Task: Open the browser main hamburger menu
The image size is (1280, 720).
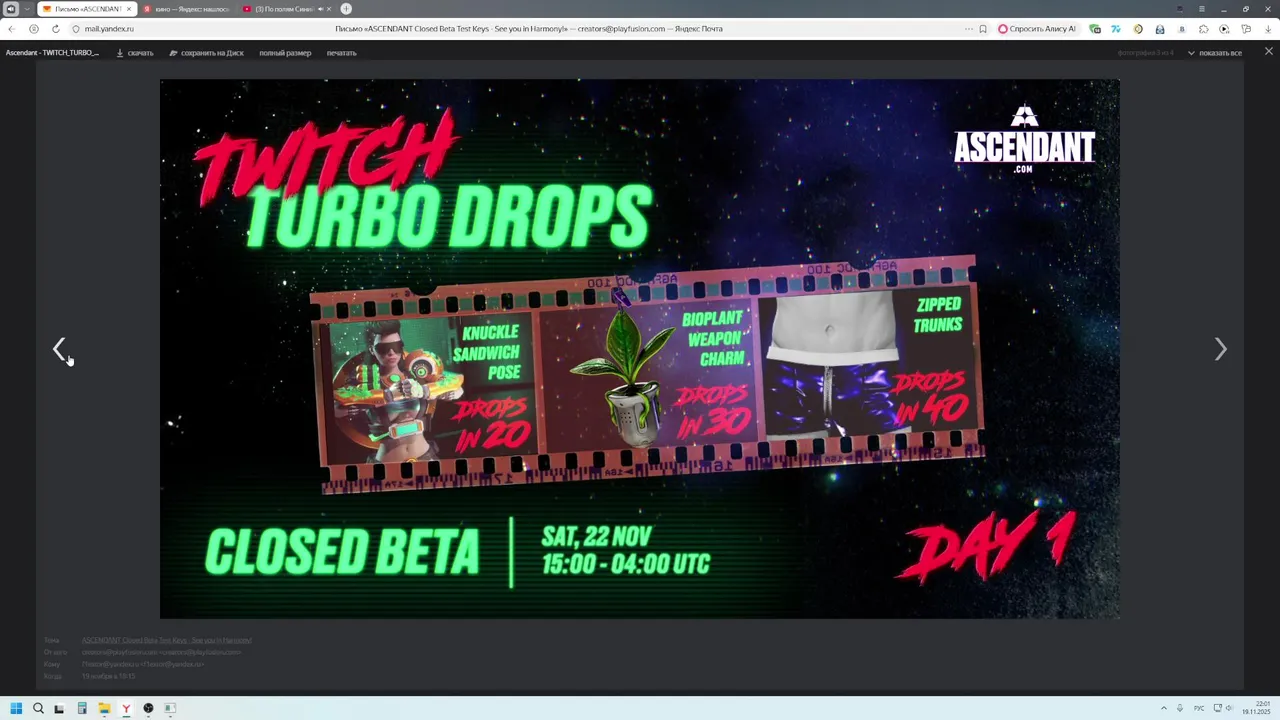Action: 1203,9
